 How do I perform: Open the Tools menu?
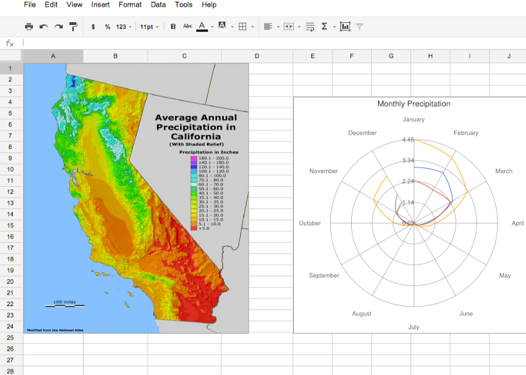pos(183,5)
